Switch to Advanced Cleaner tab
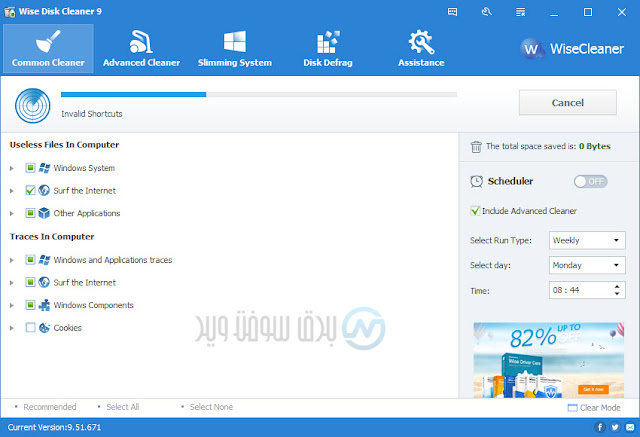640x437 pixels. 141,49
